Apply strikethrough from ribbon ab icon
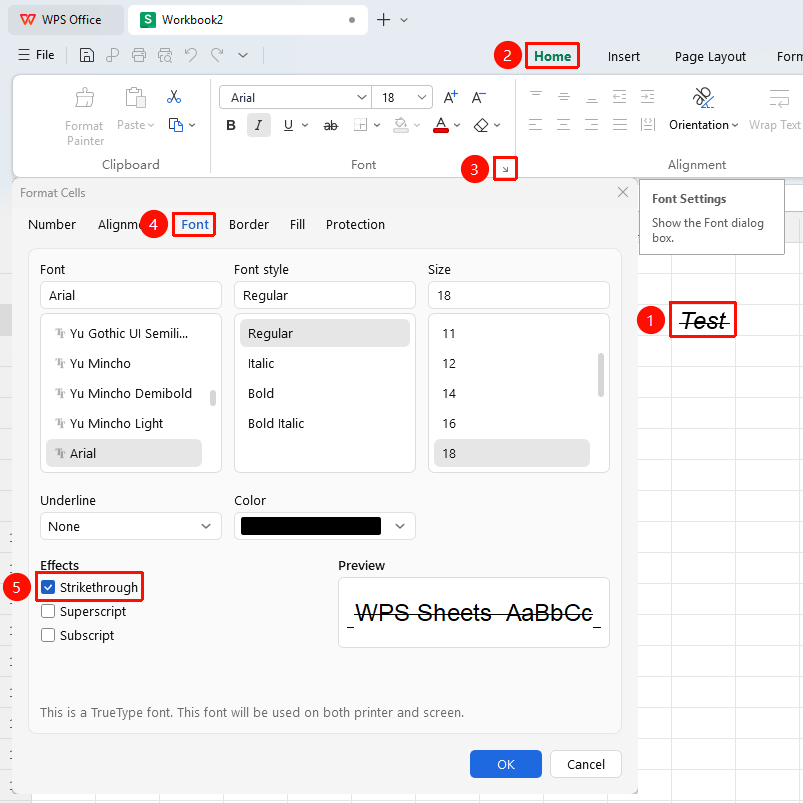803x803 pixels. (331, 125)
